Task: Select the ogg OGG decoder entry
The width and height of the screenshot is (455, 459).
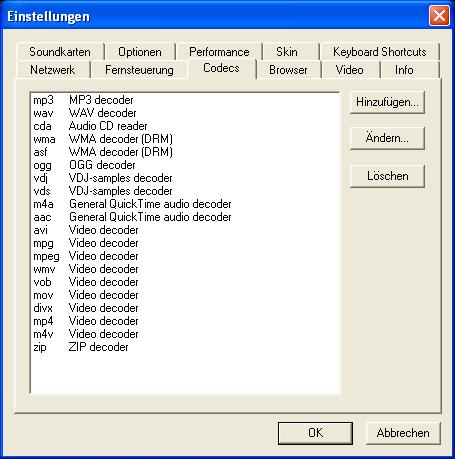Action: coord(185,165)
